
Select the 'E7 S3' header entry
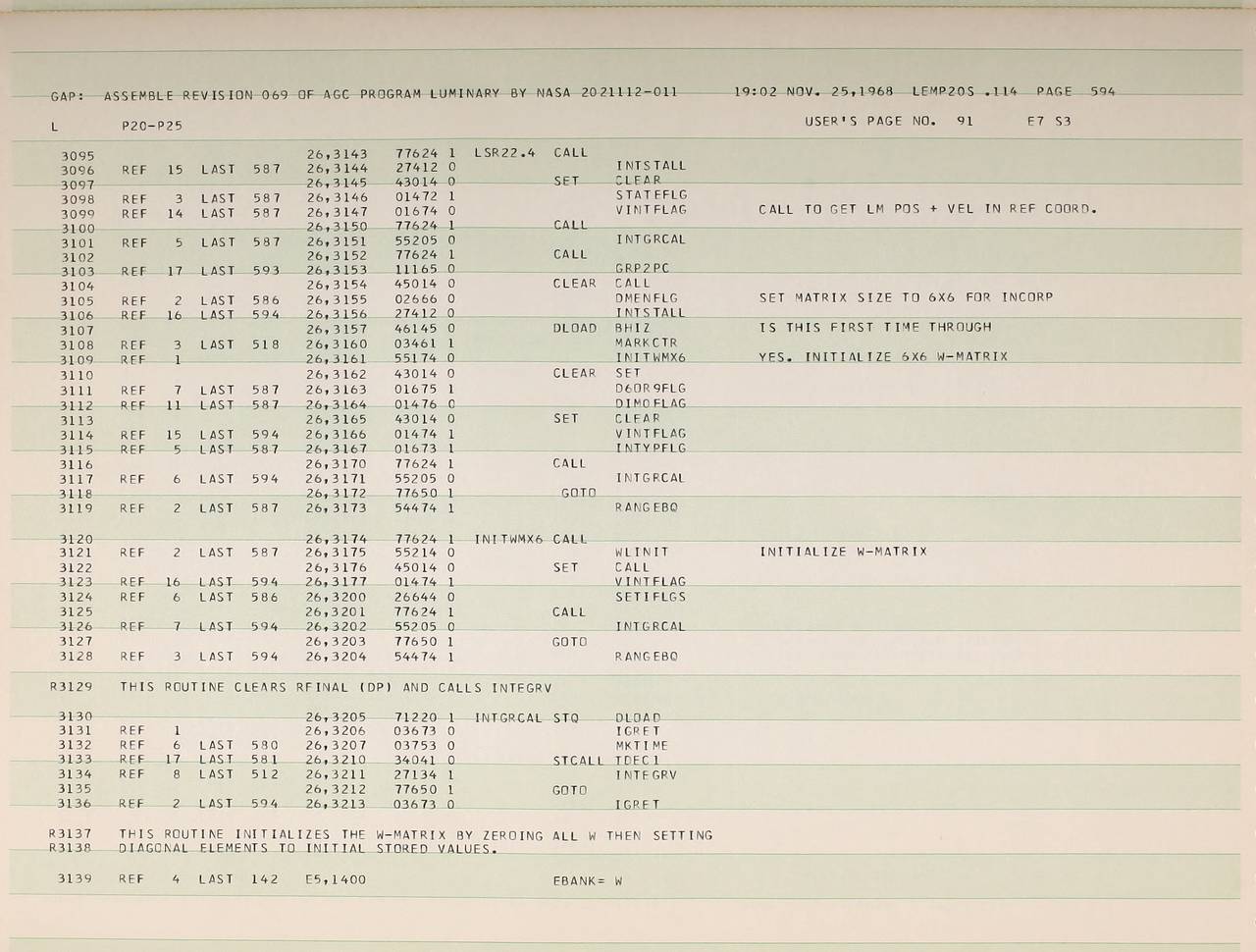(1049, 122)
